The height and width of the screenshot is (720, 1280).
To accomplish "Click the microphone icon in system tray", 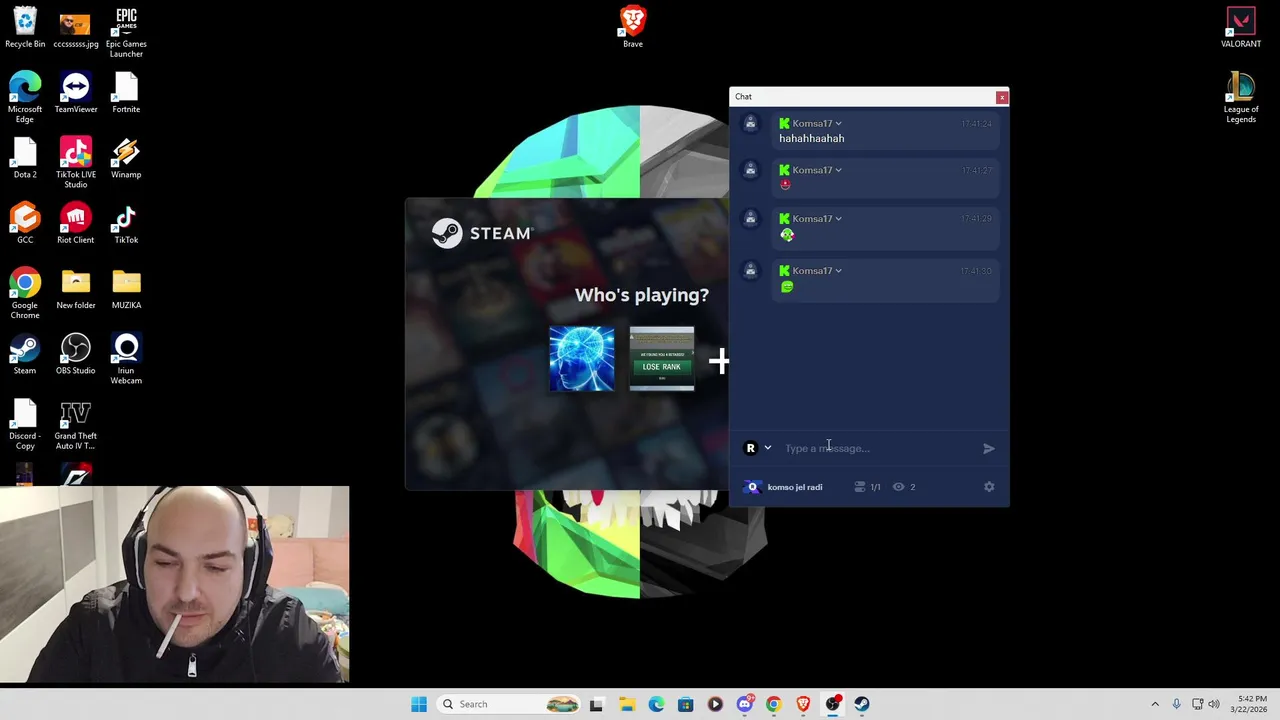I will (x=1176, y=704).
